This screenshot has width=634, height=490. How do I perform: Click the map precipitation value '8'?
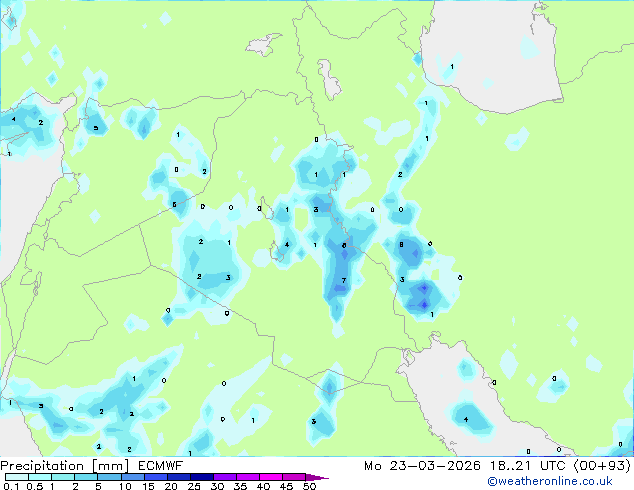(x=401, y=244)
